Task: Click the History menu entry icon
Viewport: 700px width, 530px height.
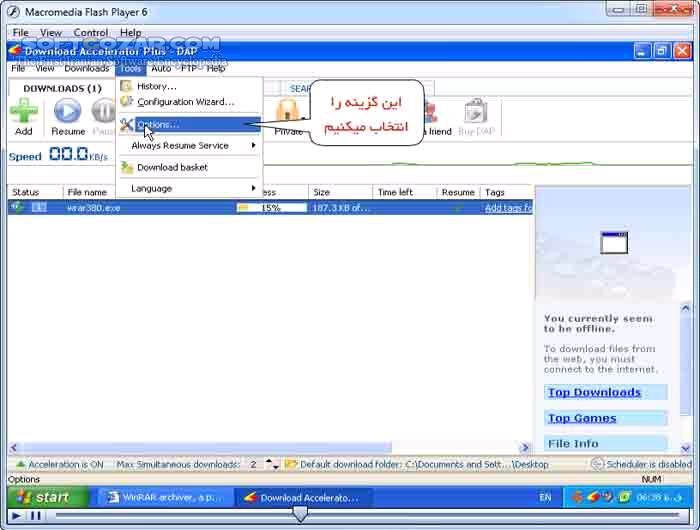Action: point(126,86)
